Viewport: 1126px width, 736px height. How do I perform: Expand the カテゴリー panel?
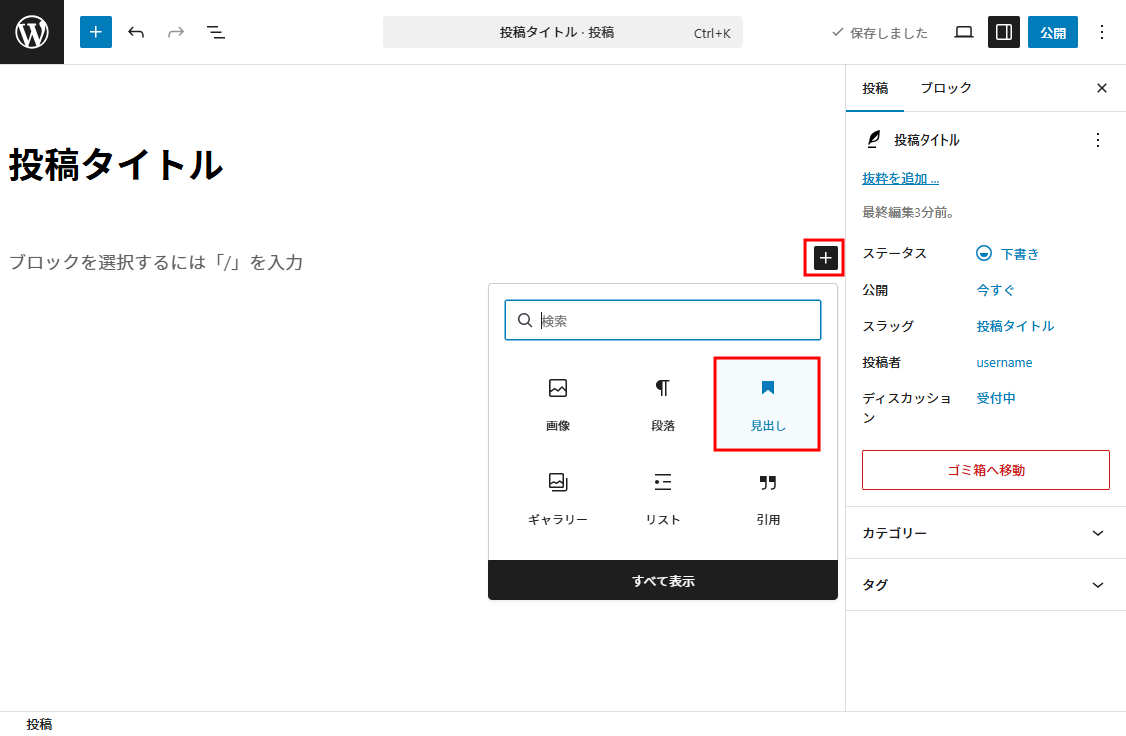(985, 533)
